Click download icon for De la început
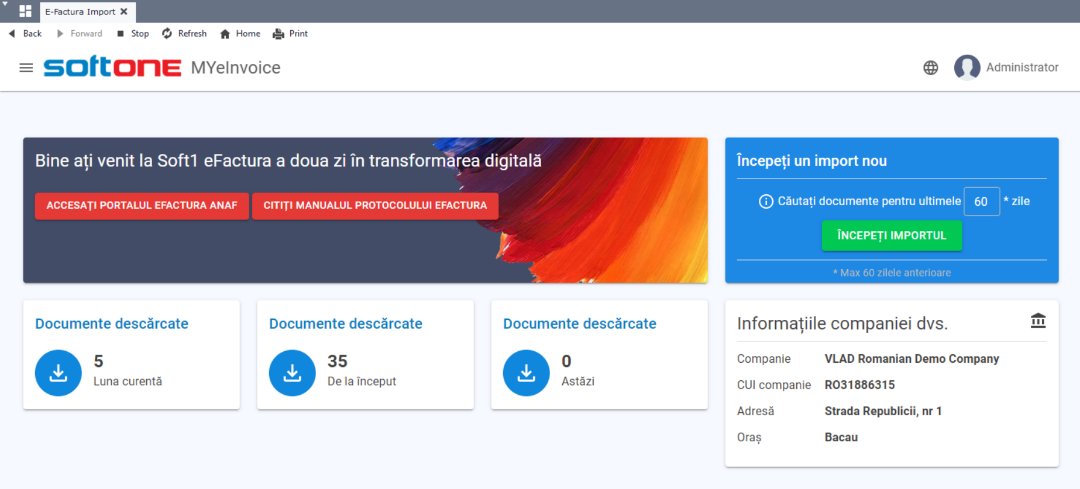 (293, 373)
